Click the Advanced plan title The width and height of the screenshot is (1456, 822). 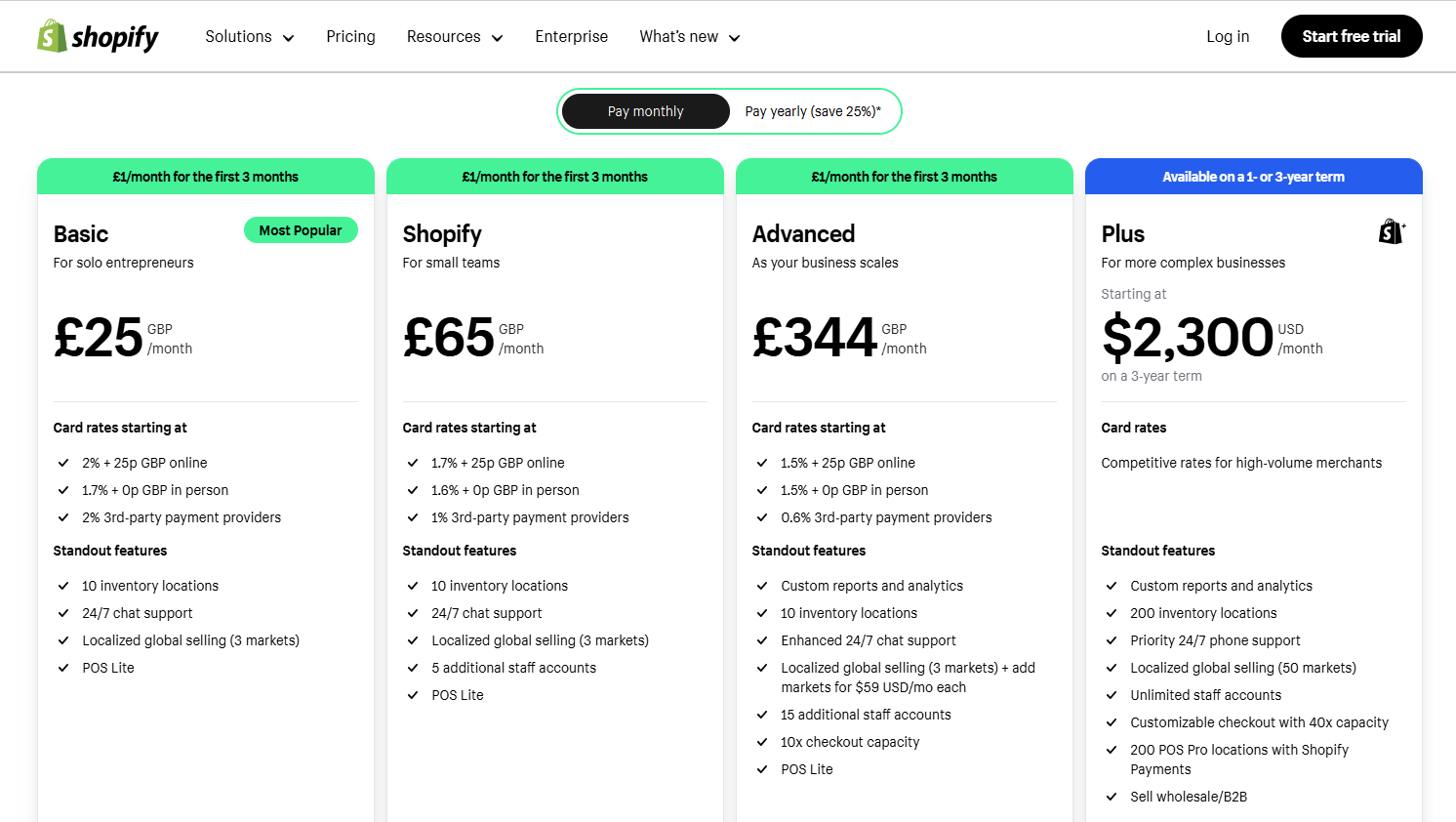803,234
